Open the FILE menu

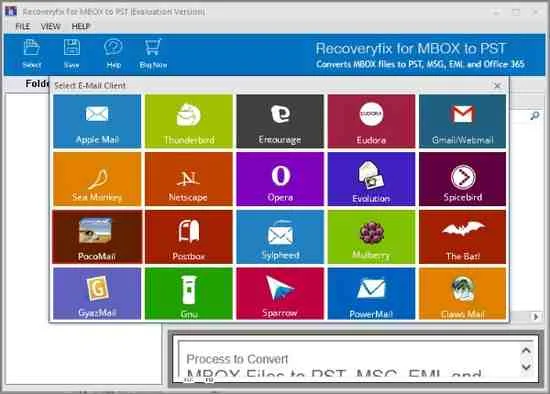23,27
